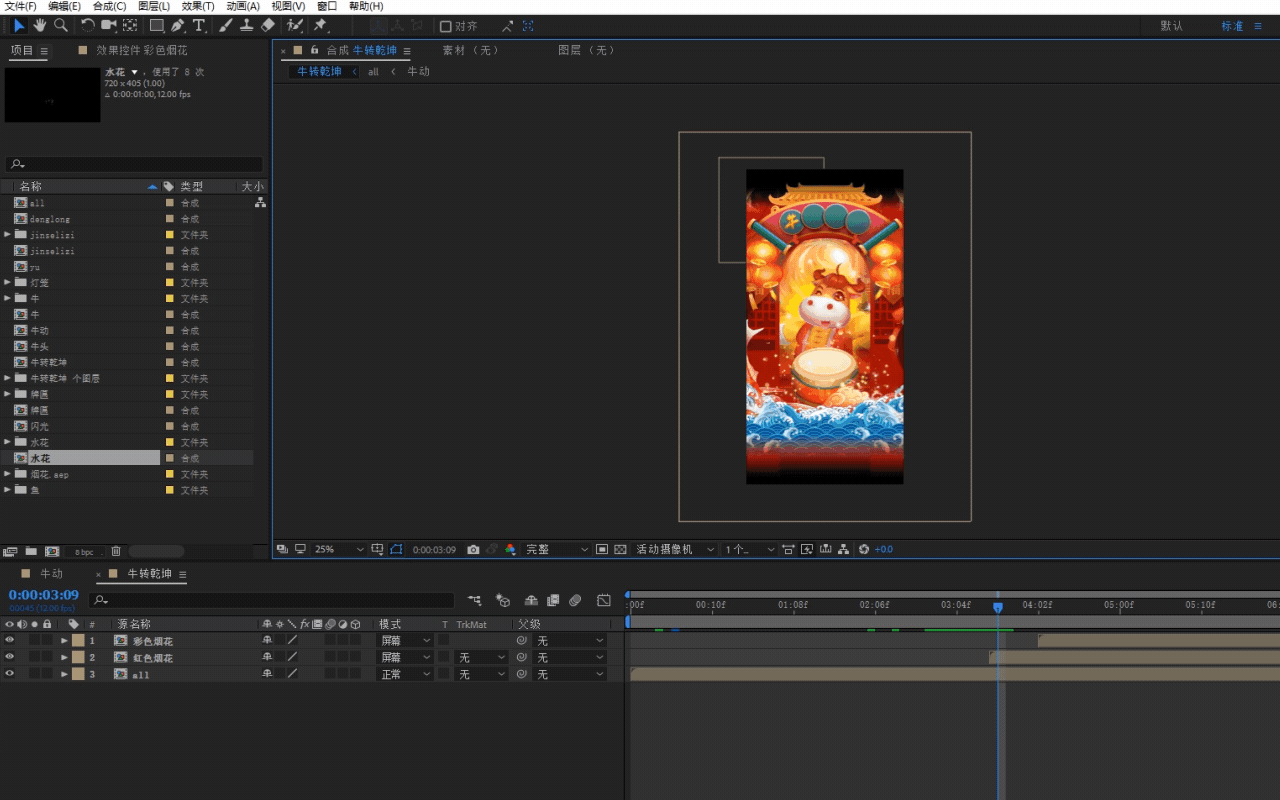Switch to the 牛动 timeline tab
The image size is (1280, 800).
(x=51, y=574)
